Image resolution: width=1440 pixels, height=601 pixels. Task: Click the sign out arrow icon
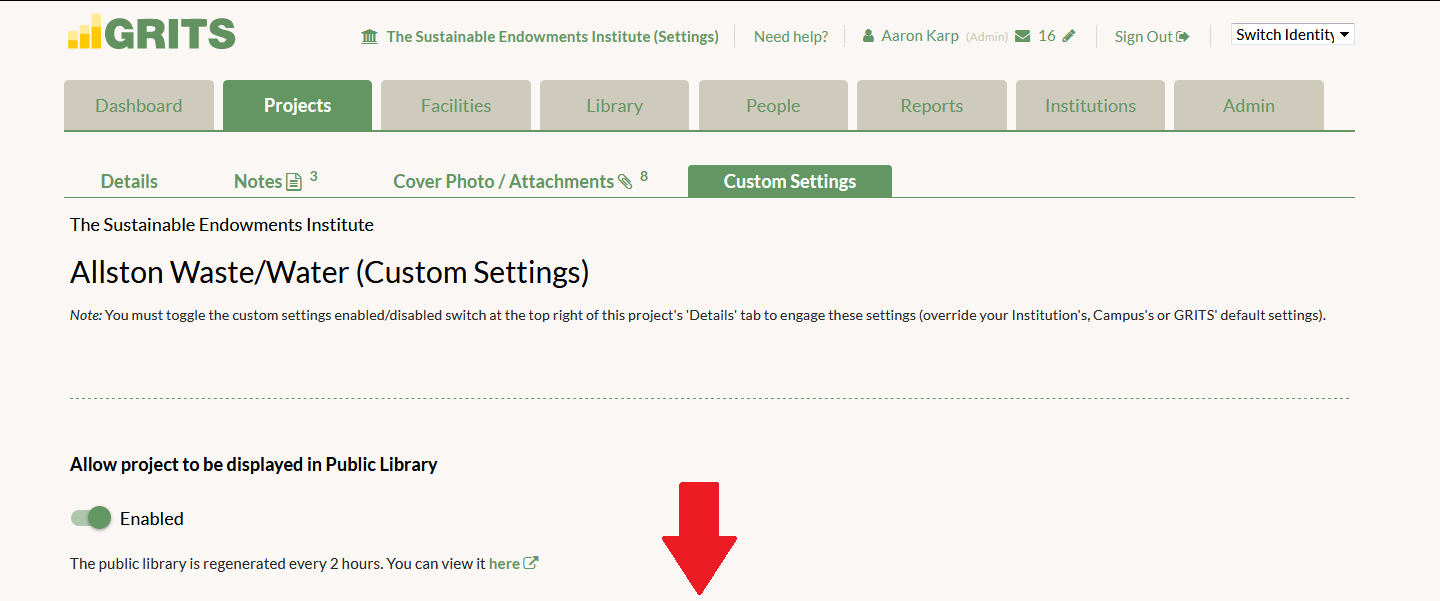[1183, 37]
